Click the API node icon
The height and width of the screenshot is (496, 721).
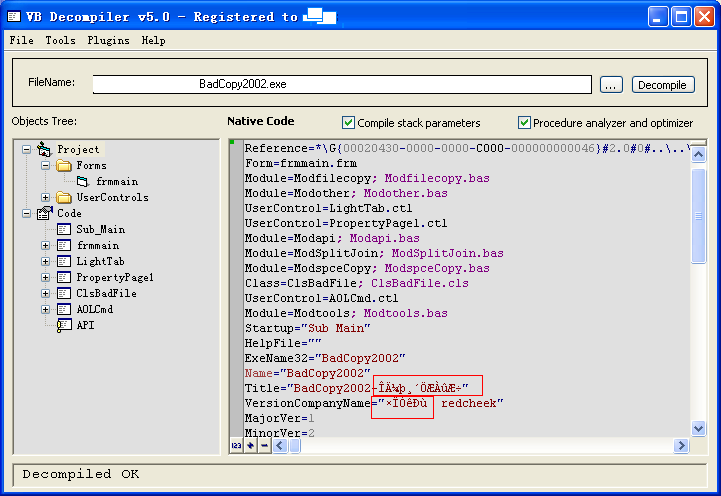(x=64, y=325)
